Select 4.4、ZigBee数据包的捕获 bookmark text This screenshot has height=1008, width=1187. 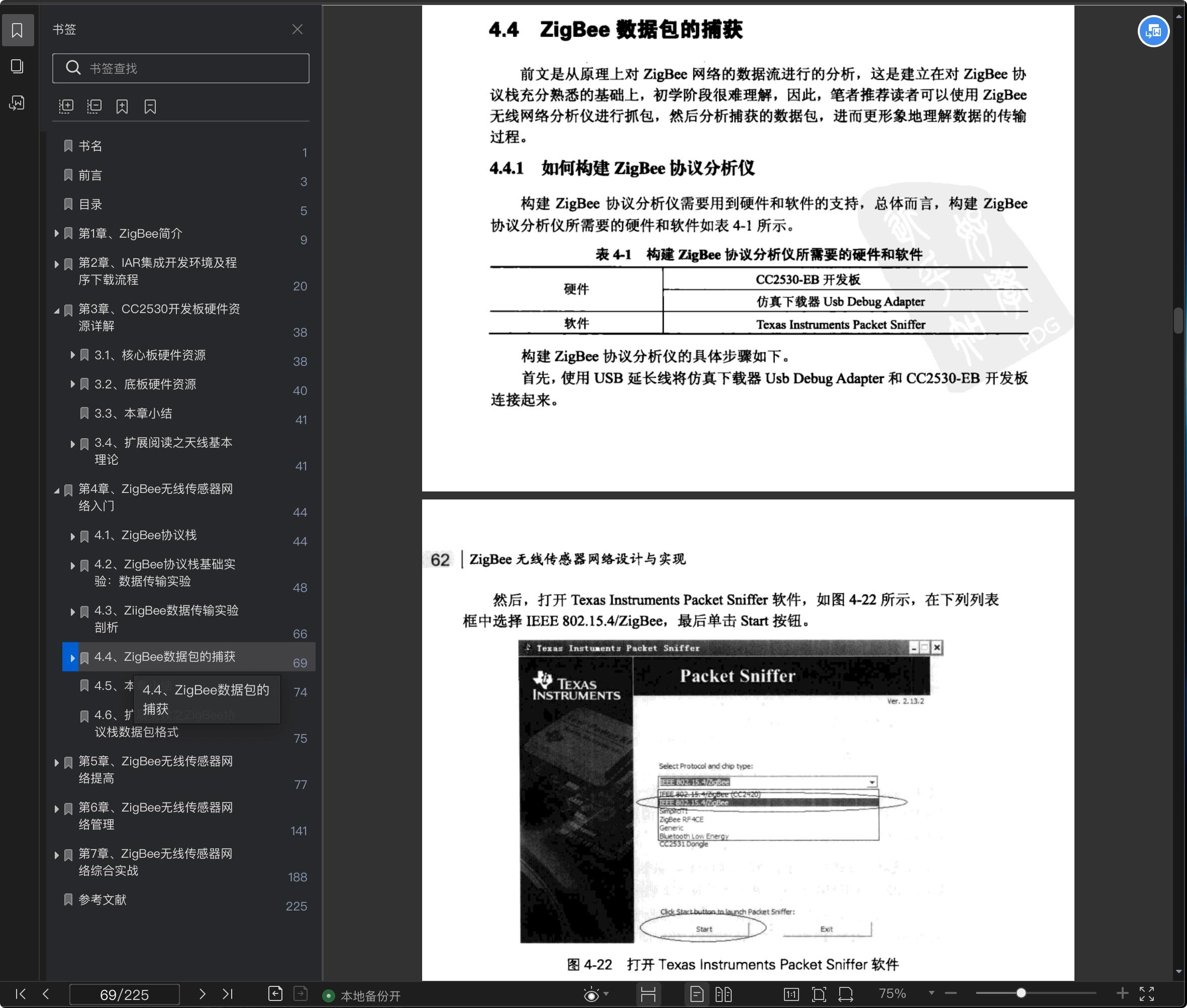click(x=165, y=657)
